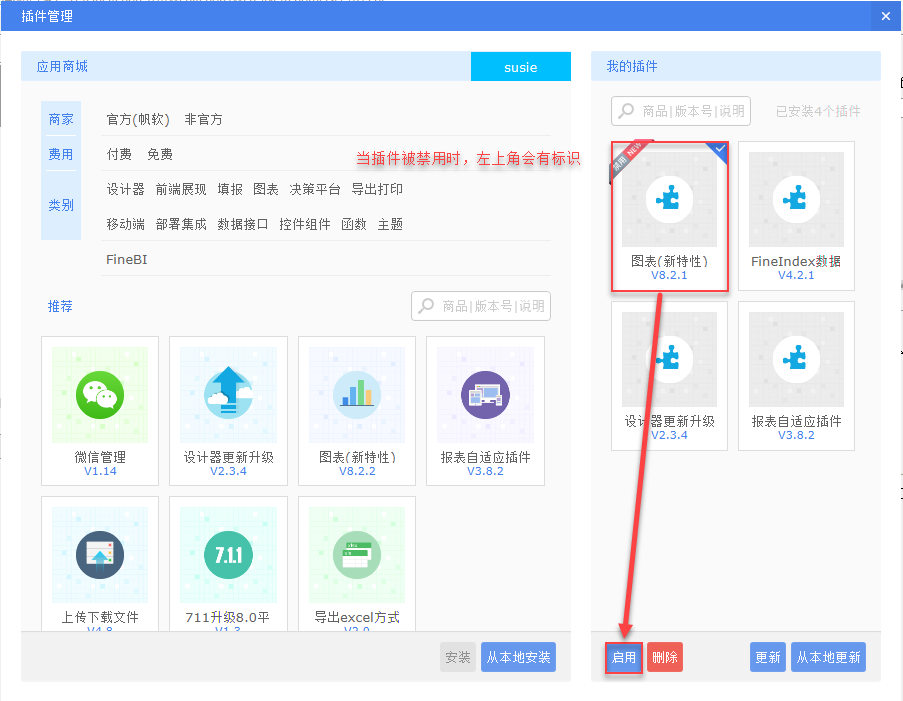
Task: Enable the selected plugin with 启用
Action: (x=624, y=657)
